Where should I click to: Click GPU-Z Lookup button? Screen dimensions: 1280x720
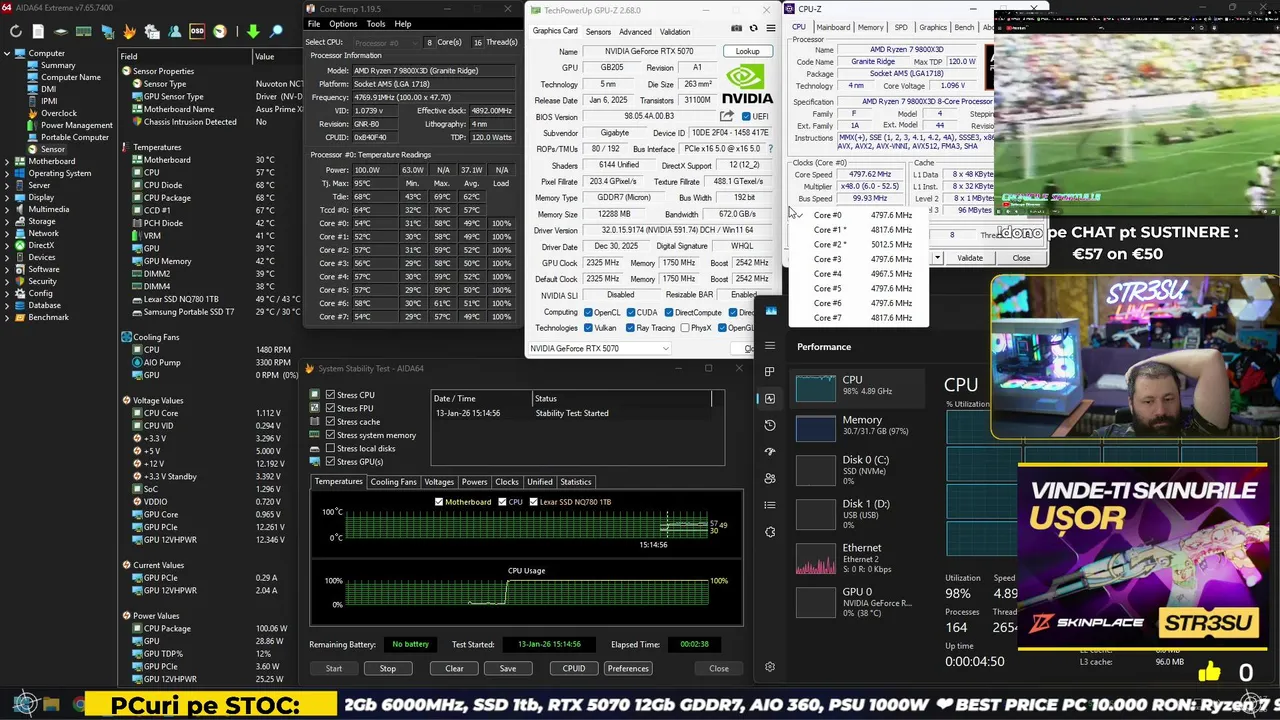point(747,51)
